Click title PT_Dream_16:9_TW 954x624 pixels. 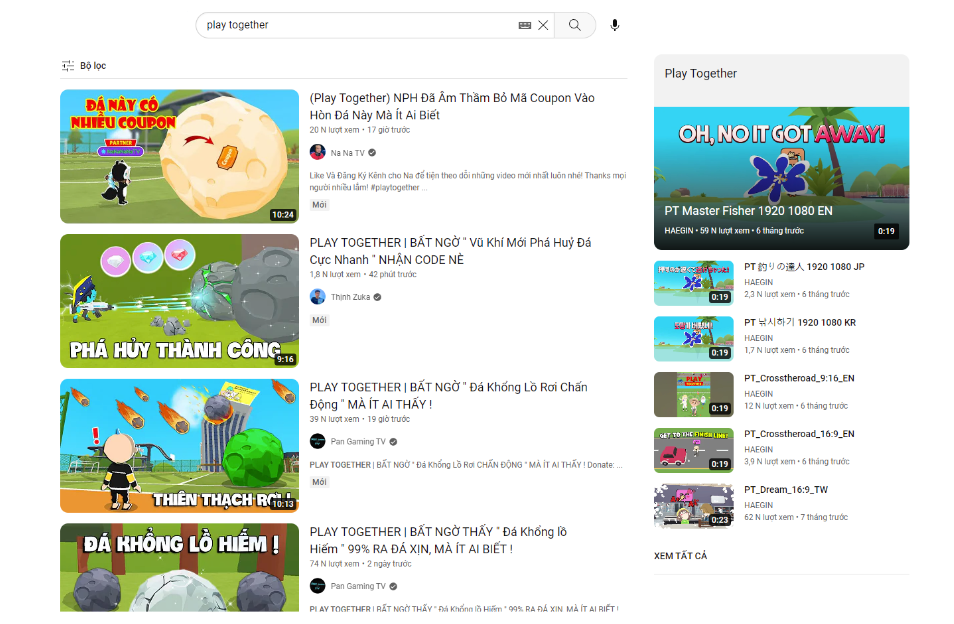tap(785, 490)
